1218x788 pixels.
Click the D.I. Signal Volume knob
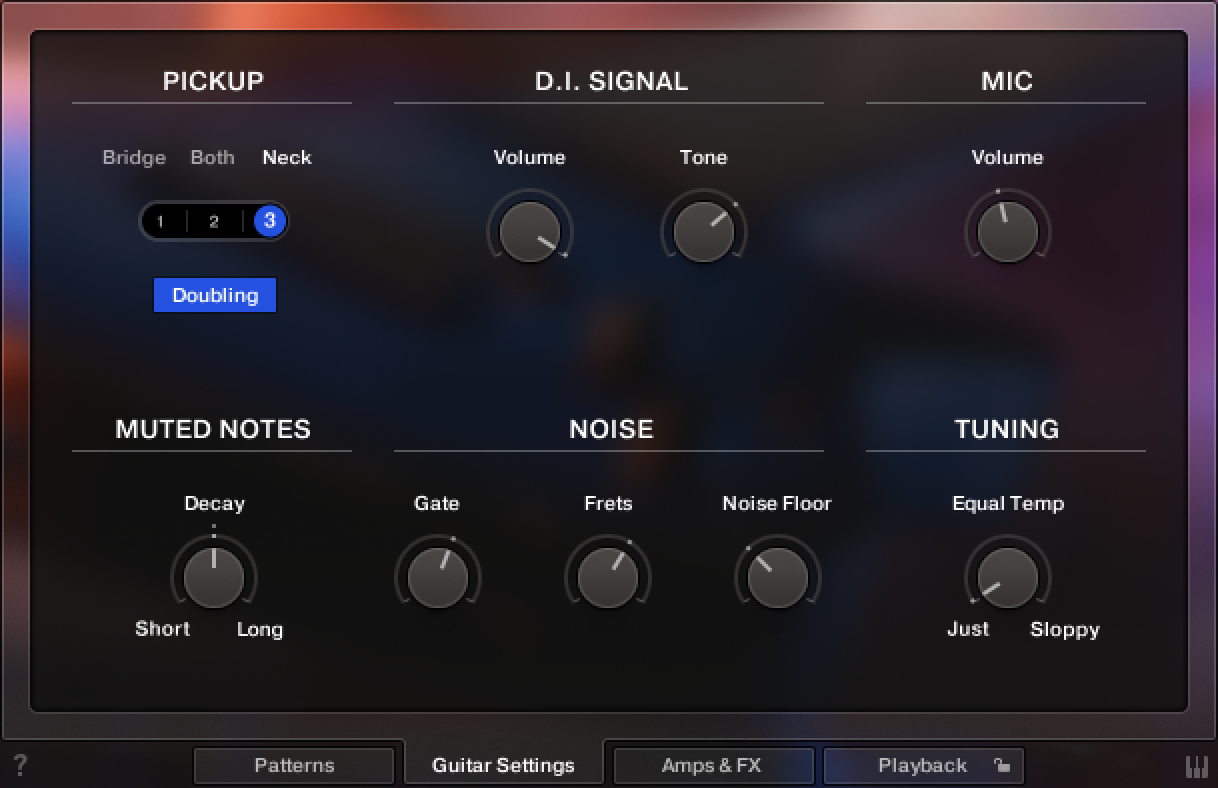pos(529,230)
